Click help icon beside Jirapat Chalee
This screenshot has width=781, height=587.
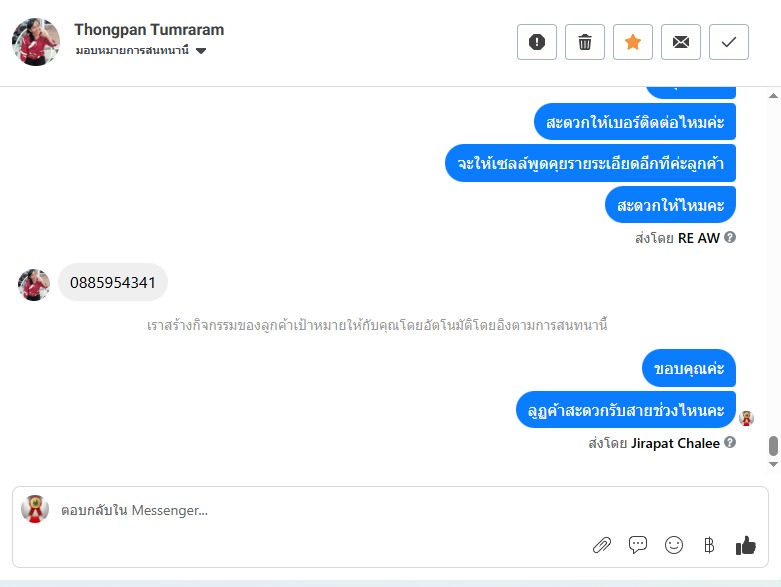point(730,442)
